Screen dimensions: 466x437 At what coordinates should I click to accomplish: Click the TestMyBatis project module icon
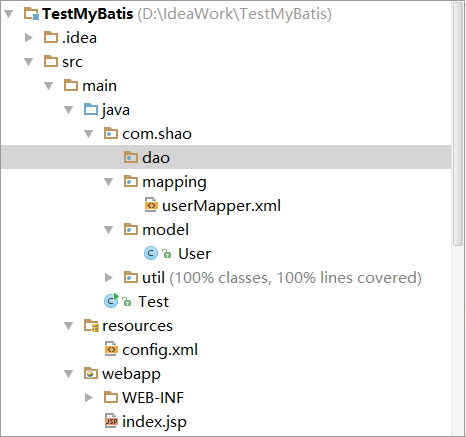pyautogui.click(x=32, y=14)
